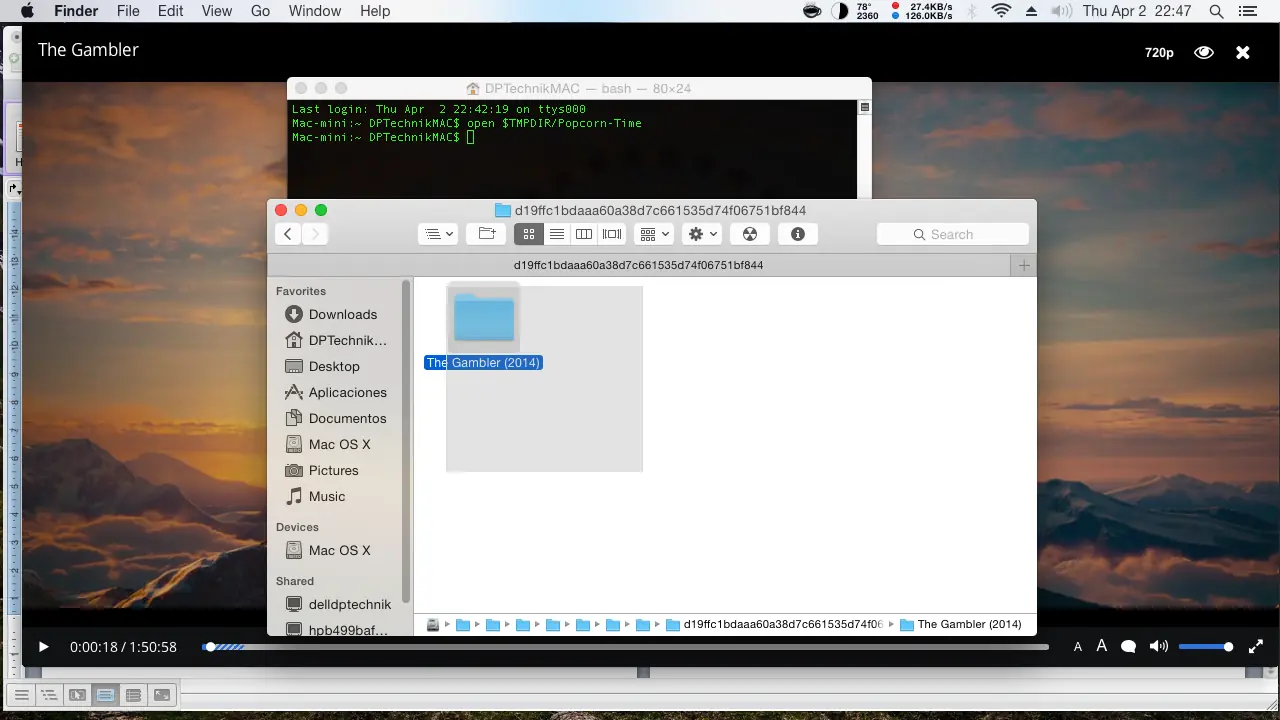Focus the Finder Search field
Image resolution: width=1280 pixels, height=720 pixels.
(953, 234)
